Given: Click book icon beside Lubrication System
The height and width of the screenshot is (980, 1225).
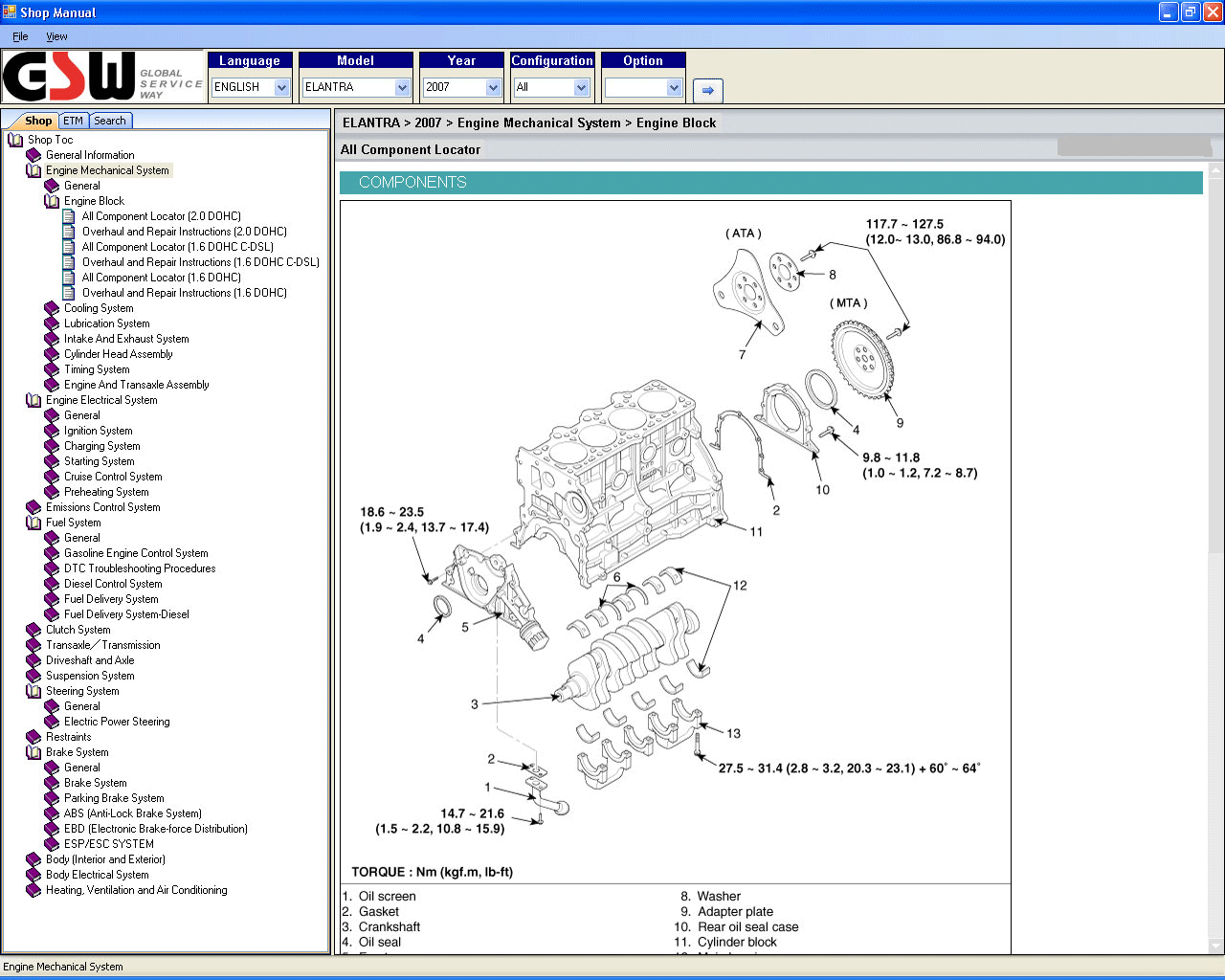Looking at the screenshot, I should [x=52, y=323].
